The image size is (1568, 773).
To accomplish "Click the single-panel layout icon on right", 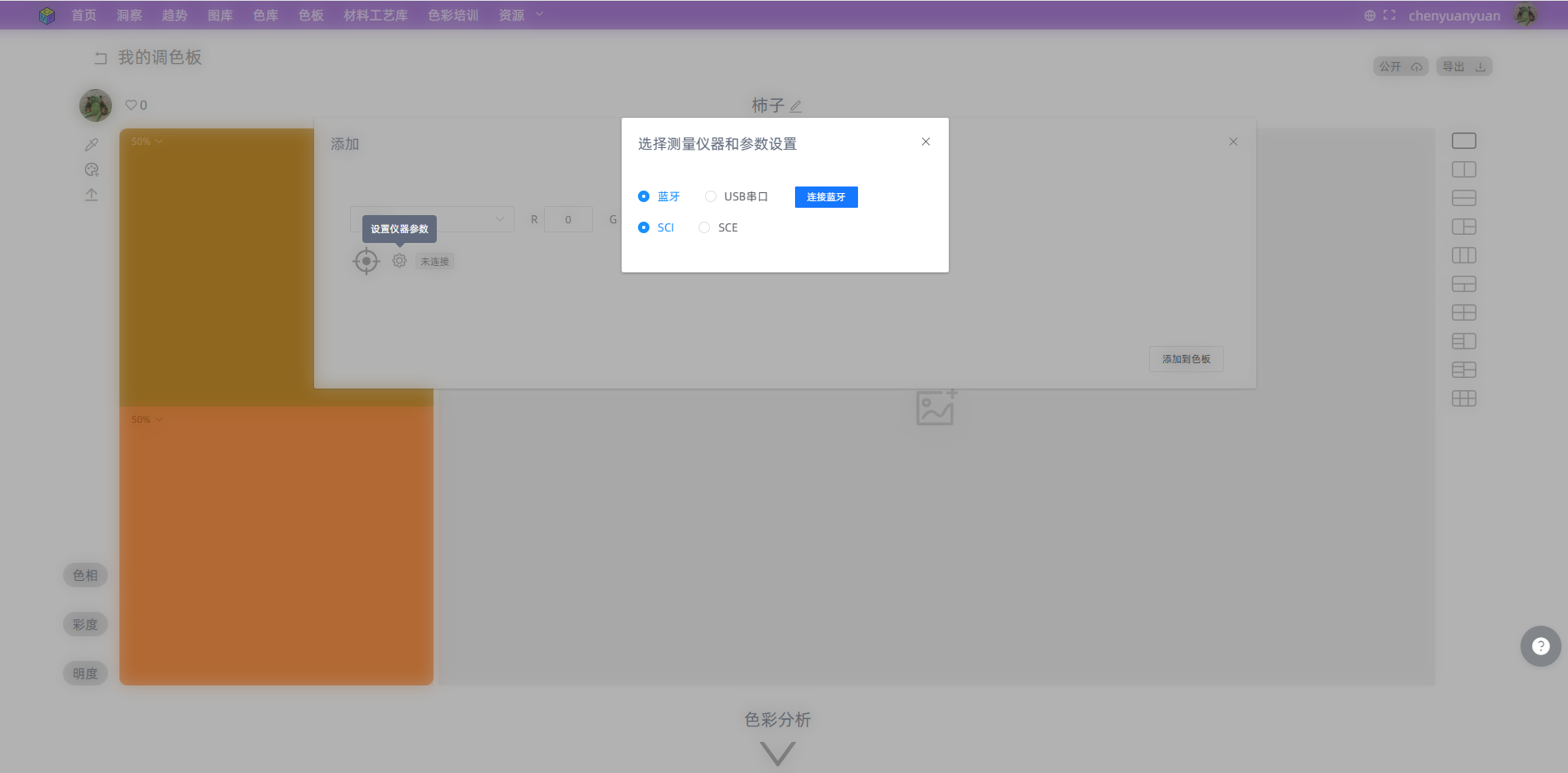I will coord(1463,140).
